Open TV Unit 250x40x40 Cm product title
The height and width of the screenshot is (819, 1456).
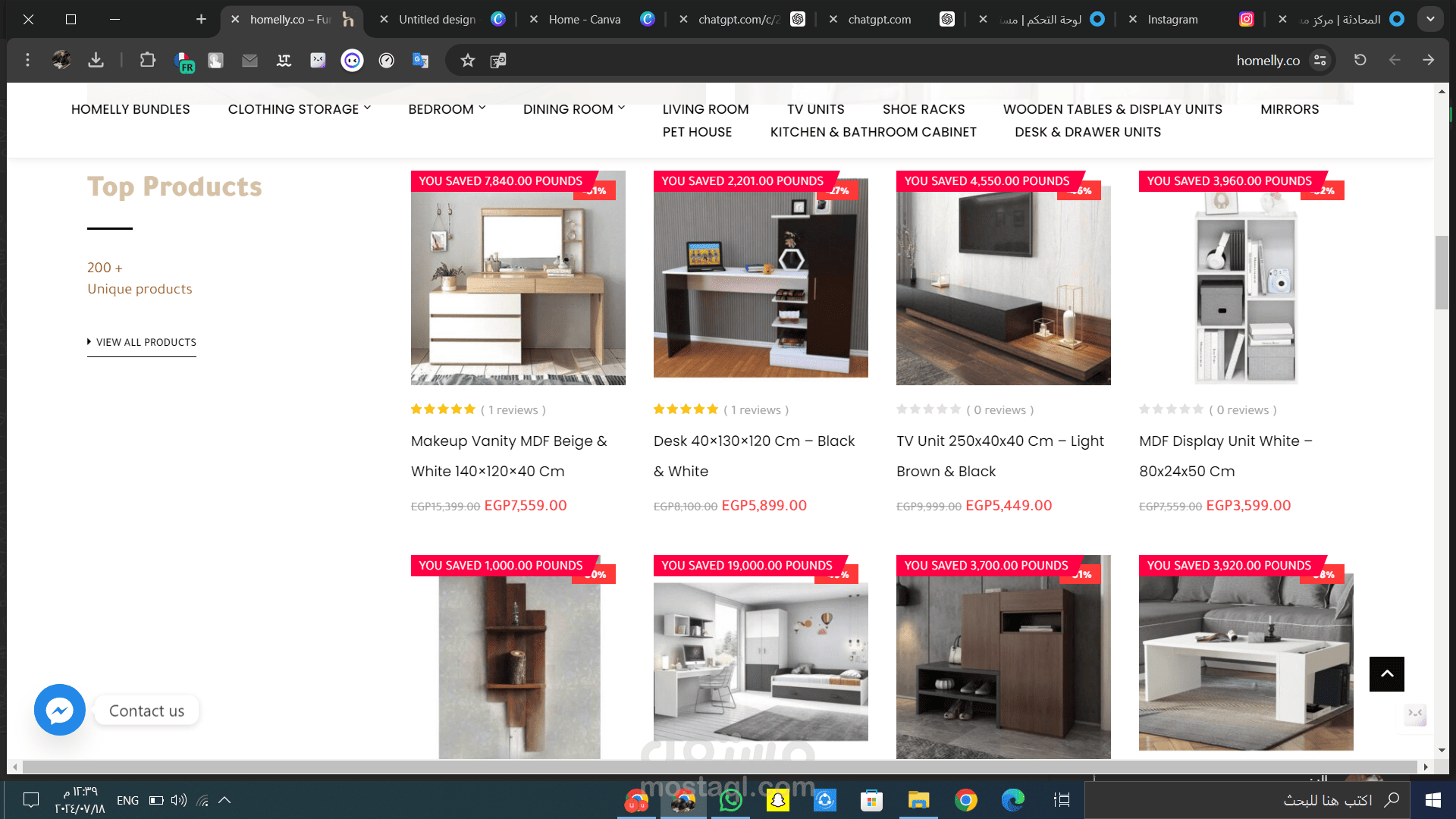coord(999,456)
